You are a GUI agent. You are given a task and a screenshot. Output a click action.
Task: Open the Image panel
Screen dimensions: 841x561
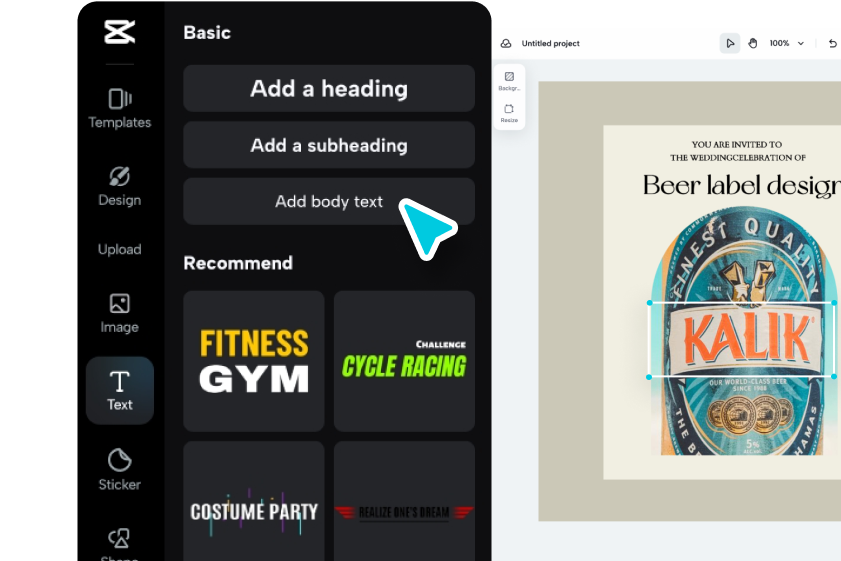(120, 313)
